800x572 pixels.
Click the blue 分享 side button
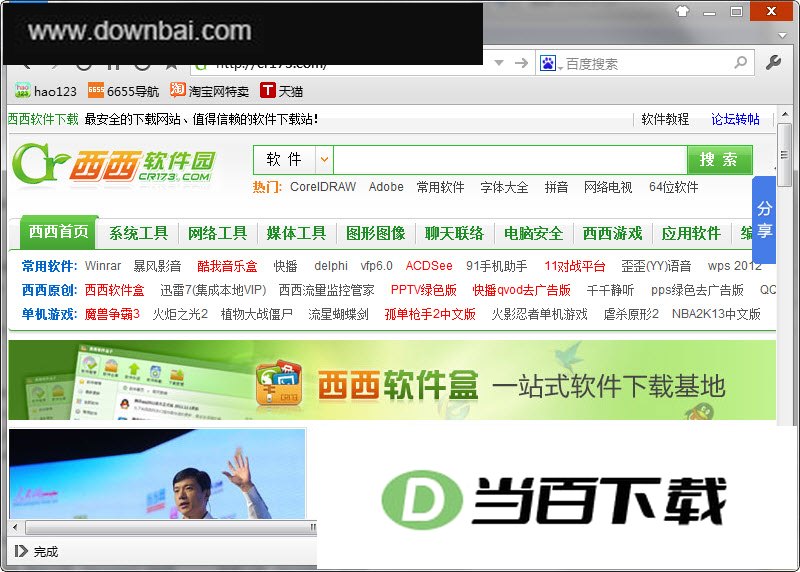tap(764, 219)
